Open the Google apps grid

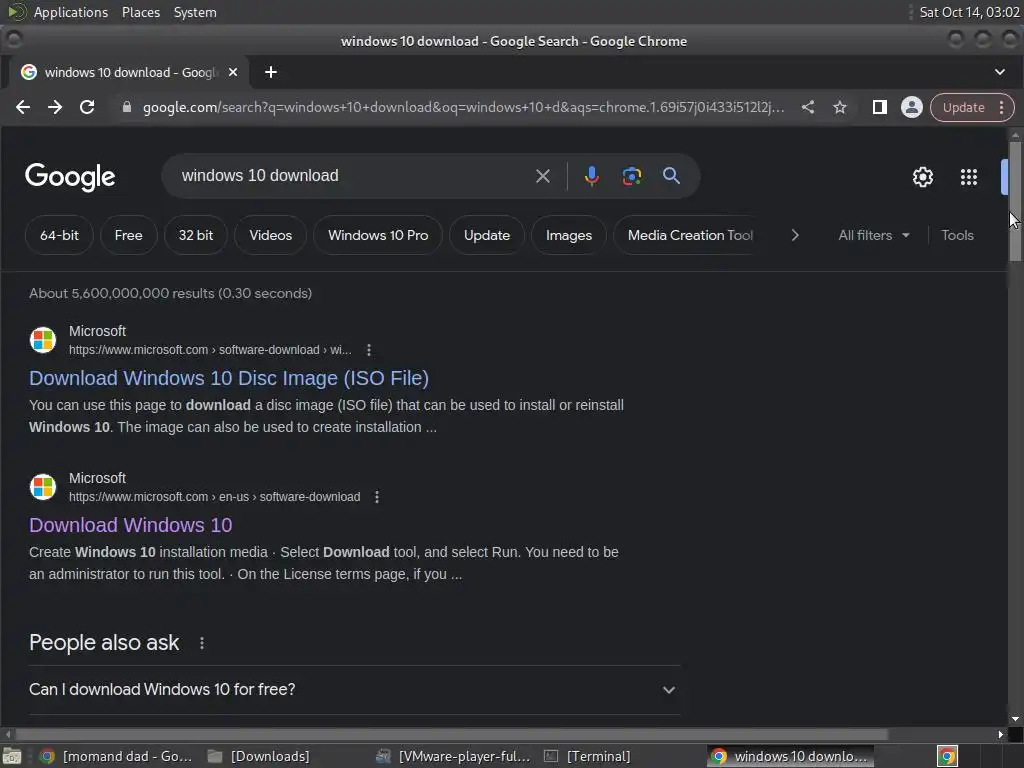point(968,177)
